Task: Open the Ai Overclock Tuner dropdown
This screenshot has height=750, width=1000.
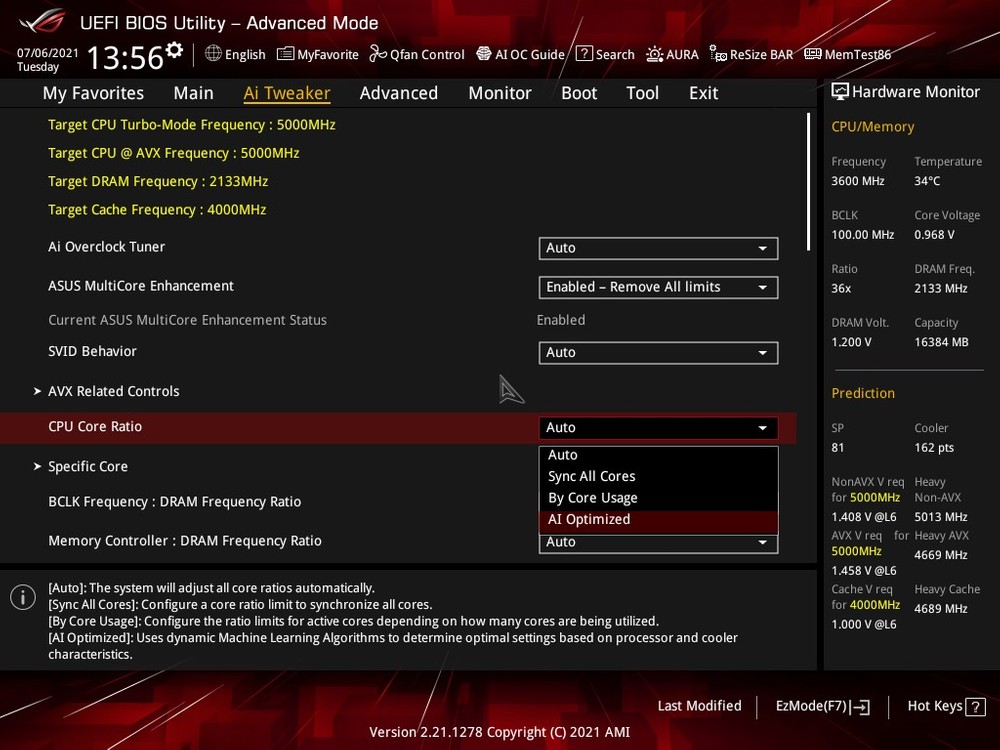Action: (x=658, y=248)
